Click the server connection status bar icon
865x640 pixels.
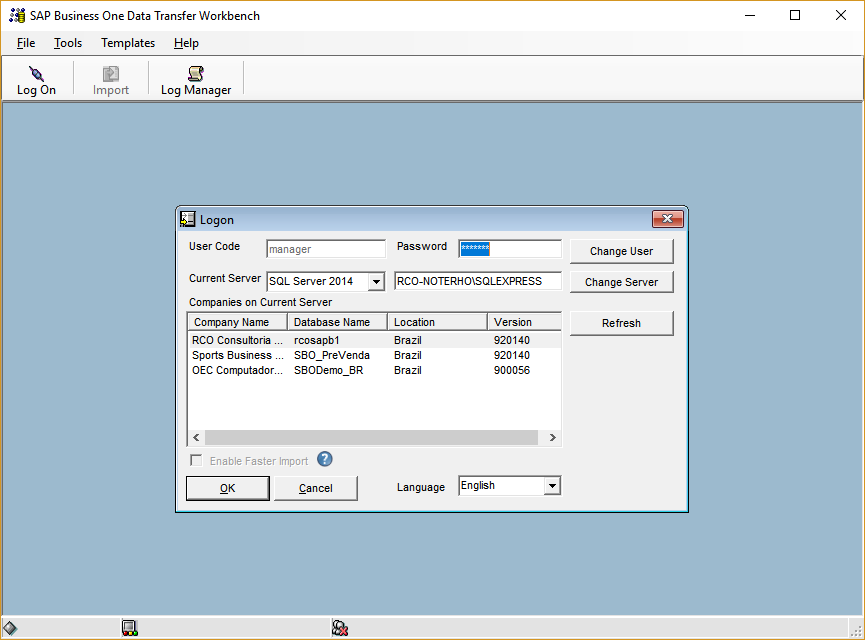[130, 628]
